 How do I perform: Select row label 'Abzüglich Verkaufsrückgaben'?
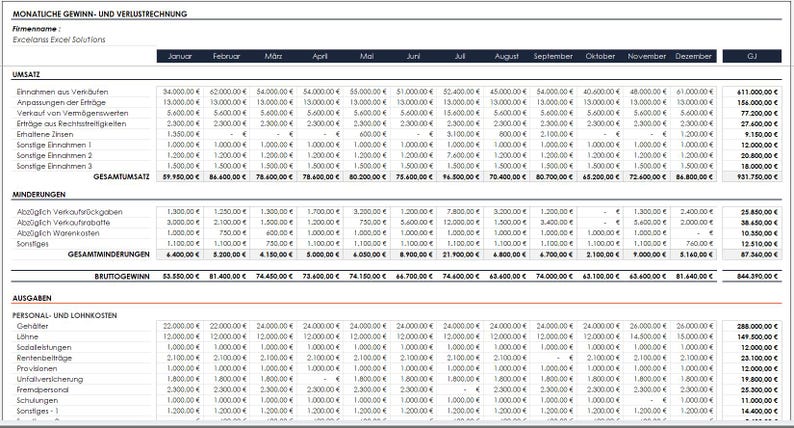click(69, 212)
